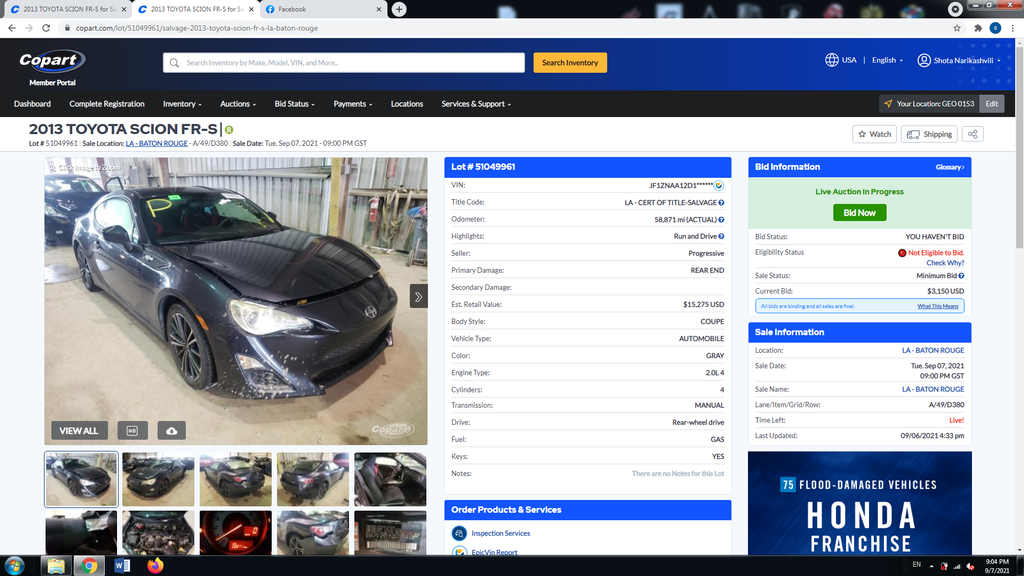Click the Copart logo
Screen dimensions: 1024x576
tap(52, 61)
